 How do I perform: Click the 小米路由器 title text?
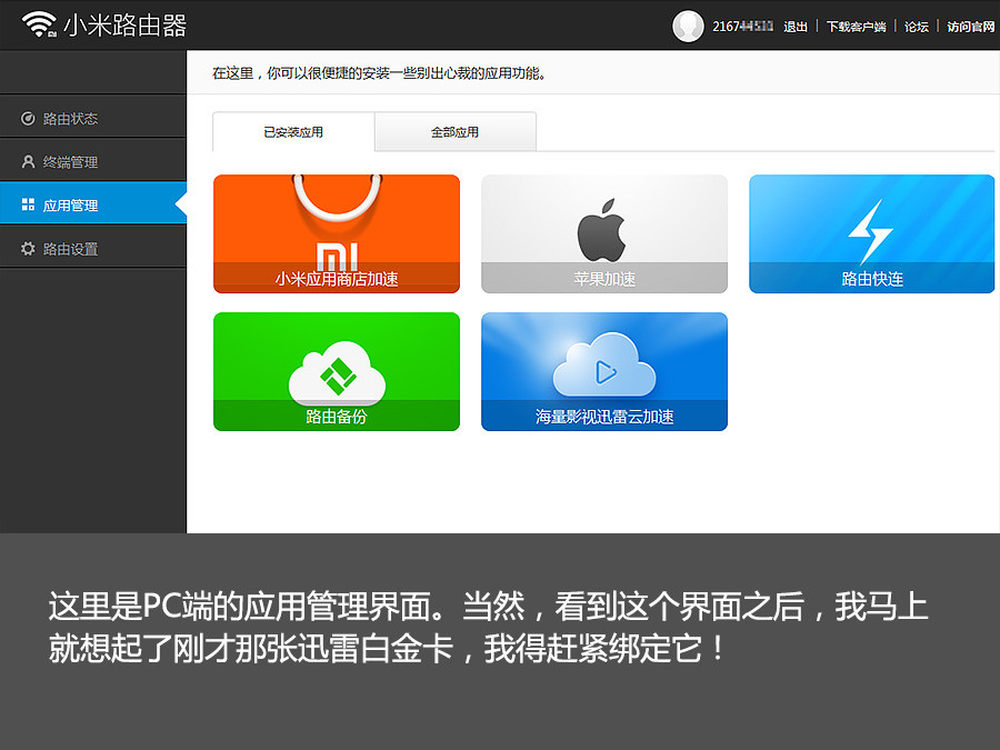[125, 26]
